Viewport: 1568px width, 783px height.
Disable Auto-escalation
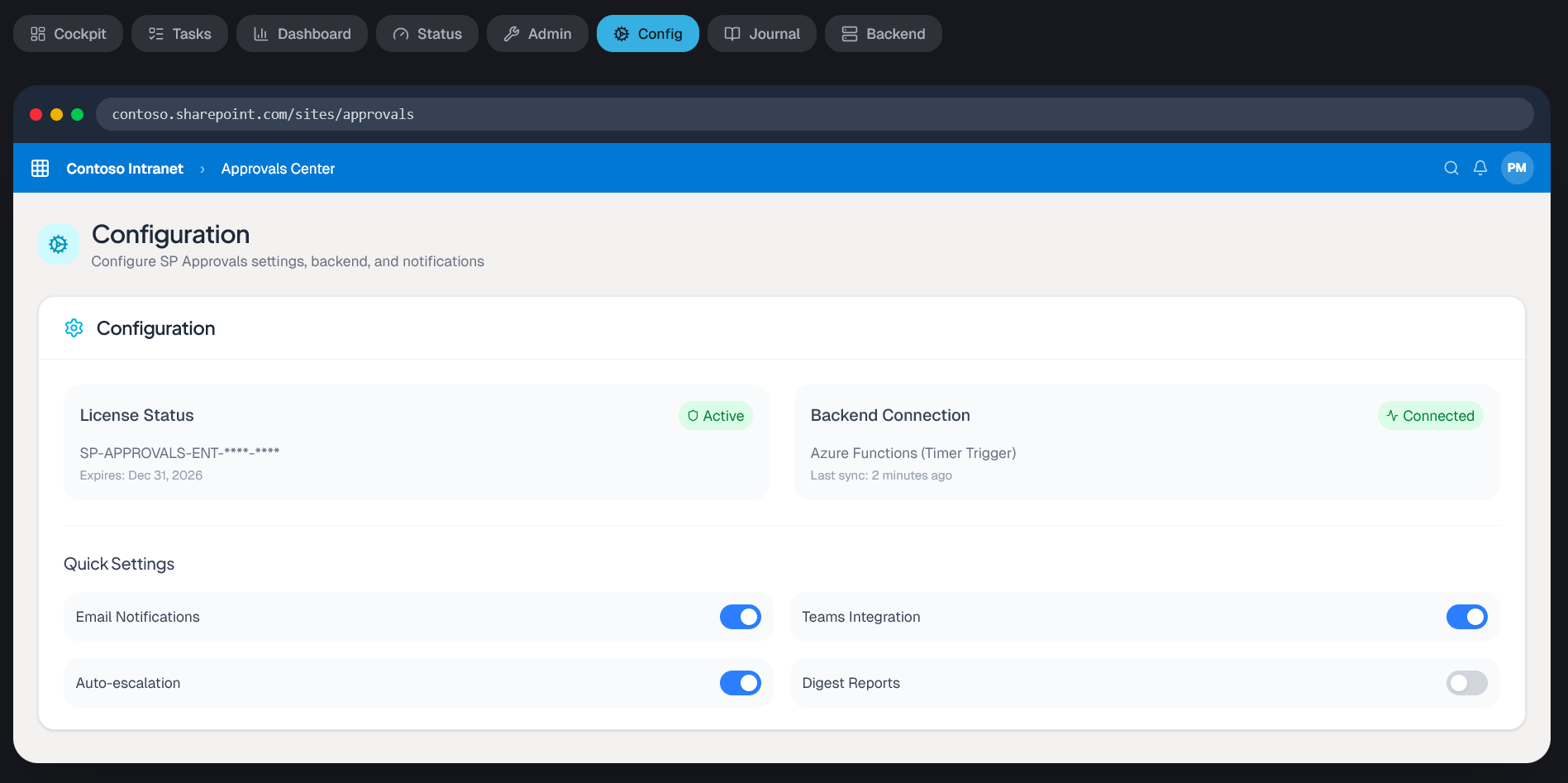[740, 683]
